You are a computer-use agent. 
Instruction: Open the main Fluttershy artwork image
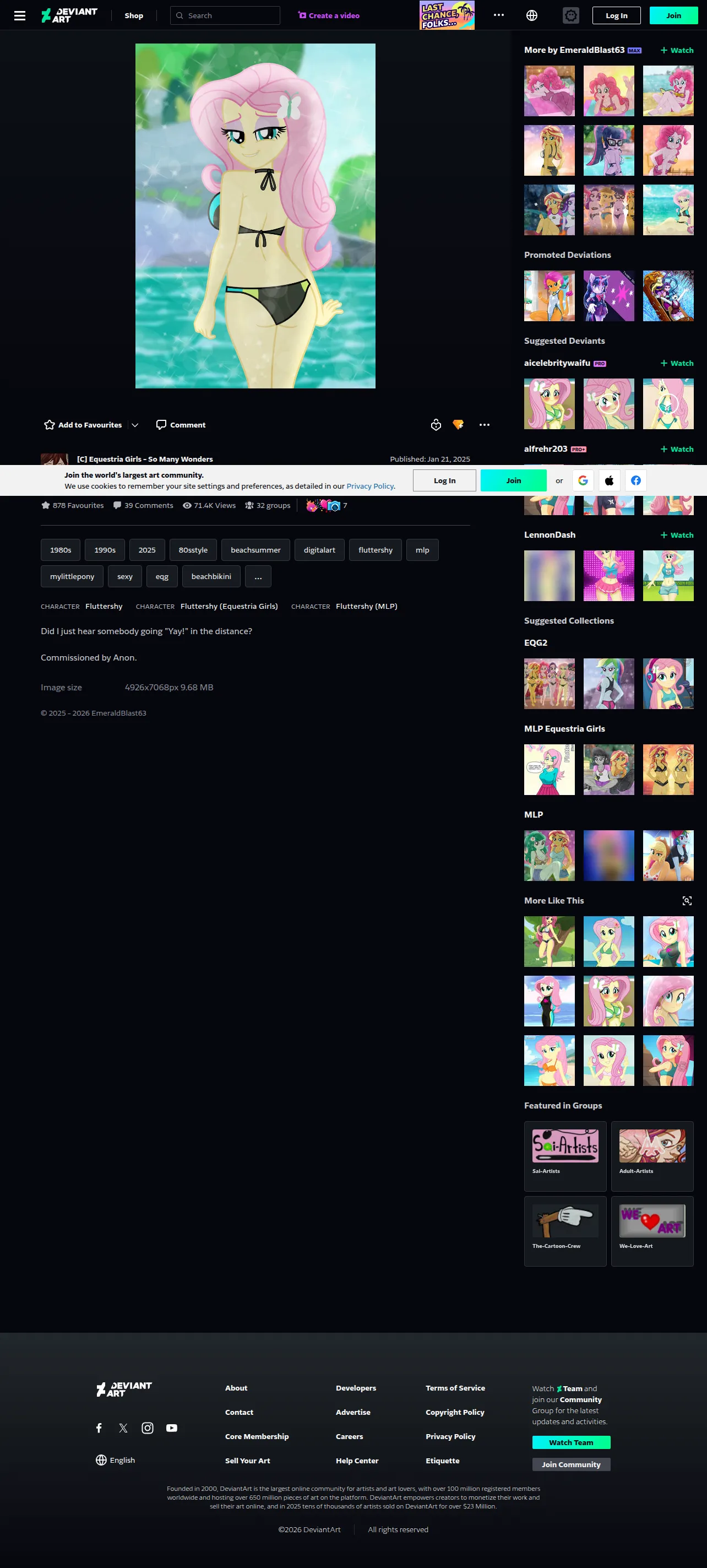click(x=255, y=216)
